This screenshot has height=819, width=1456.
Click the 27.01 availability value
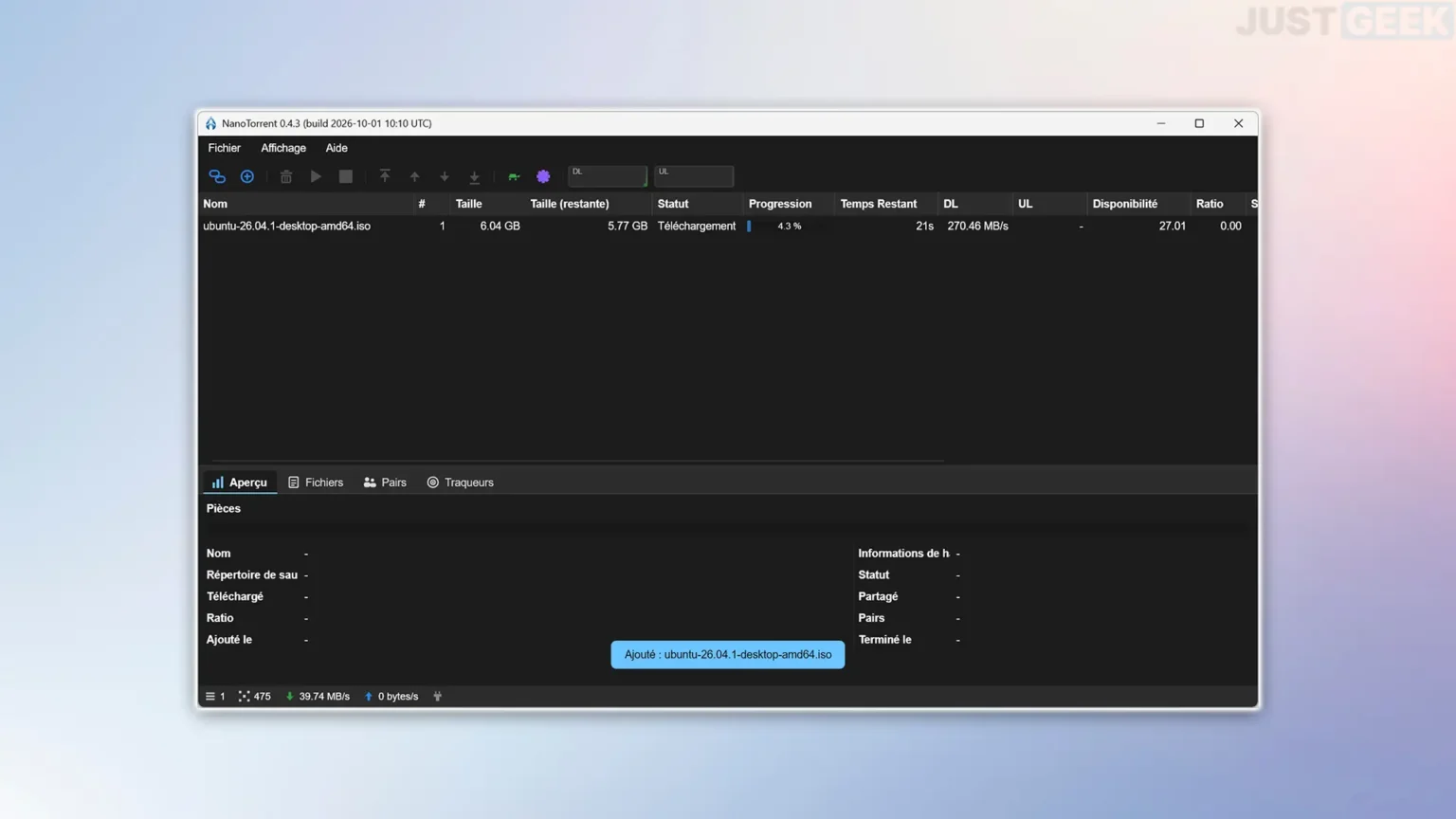pos(1172,227)
